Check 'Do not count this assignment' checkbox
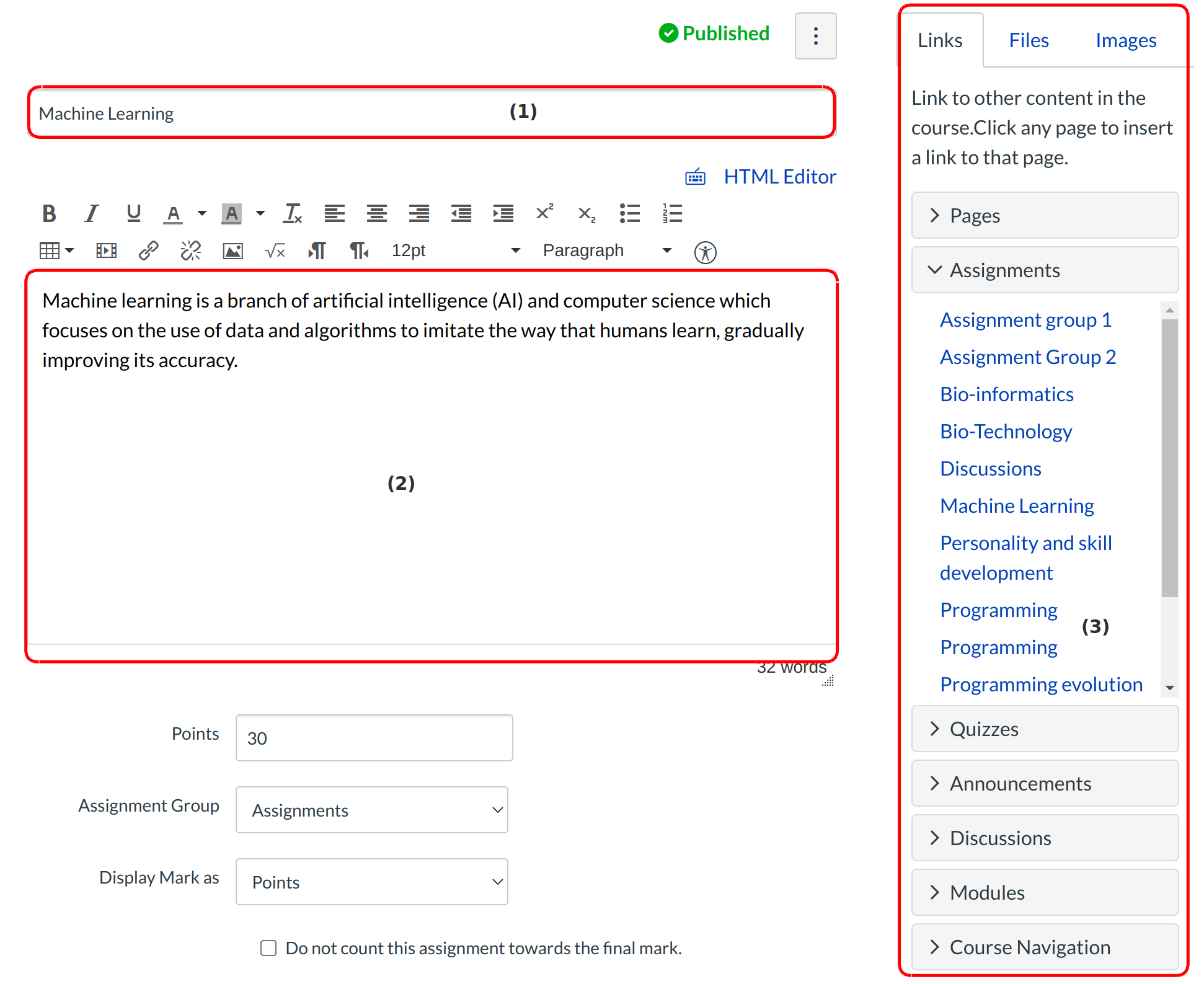This screenshot has width=1204, height=984. coord(268,948)
